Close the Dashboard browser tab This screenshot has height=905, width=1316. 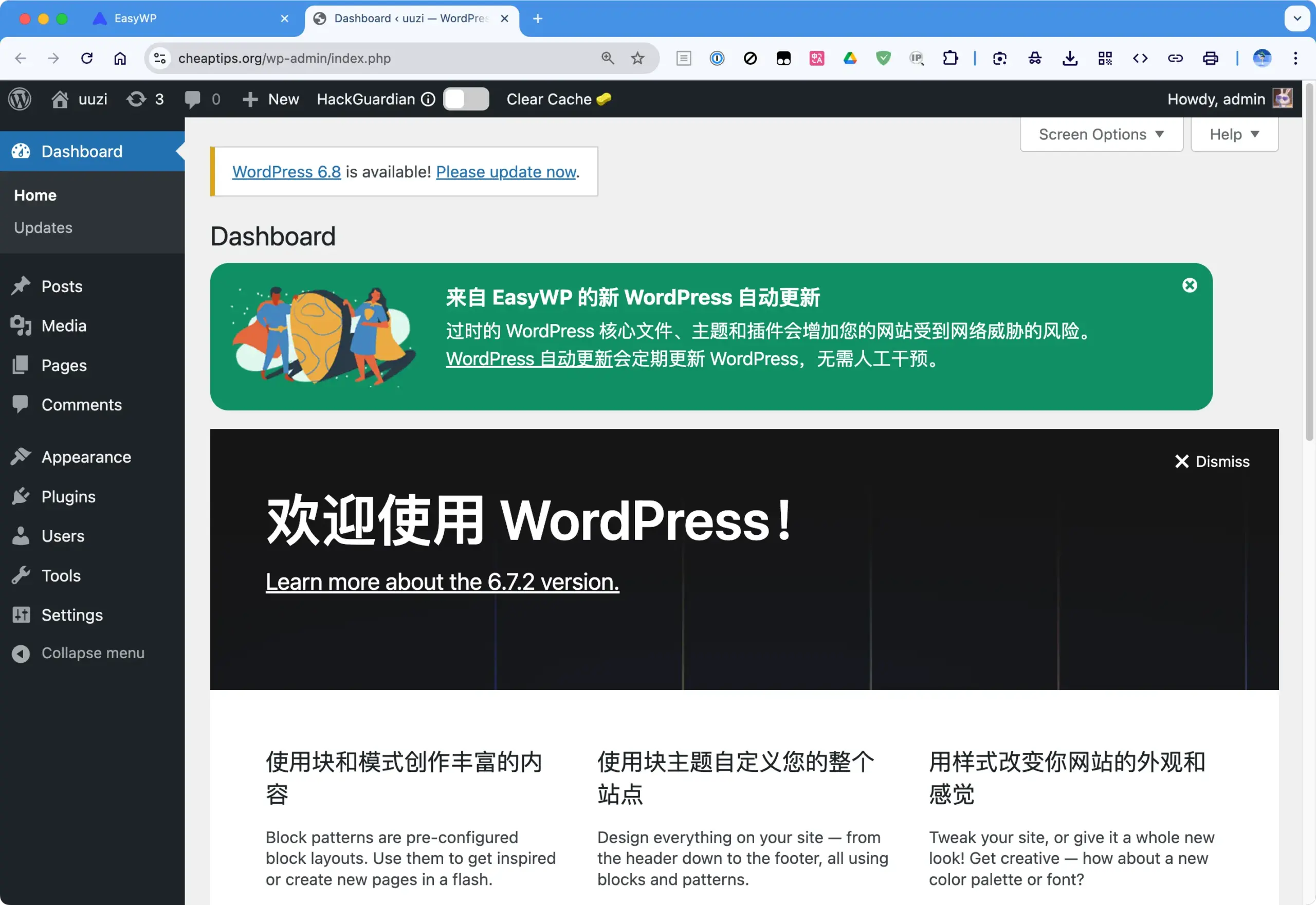tap(504, 19)
